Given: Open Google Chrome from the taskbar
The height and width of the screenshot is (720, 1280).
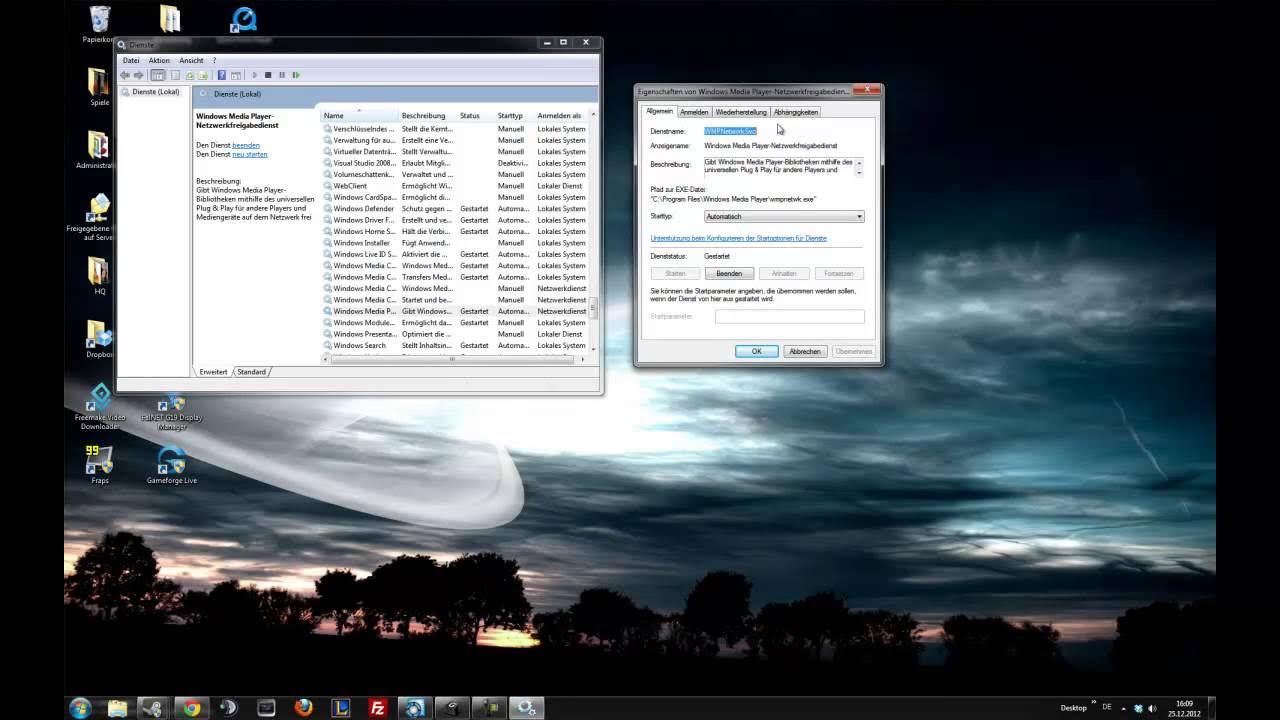Looking at the screenshot, I should click(191, 708).
